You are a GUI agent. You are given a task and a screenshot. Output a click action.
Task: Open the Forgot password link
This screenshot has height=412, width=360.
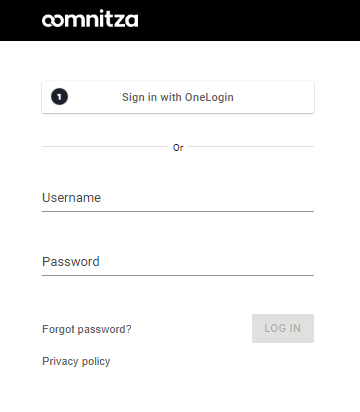(x=87, y=329)
